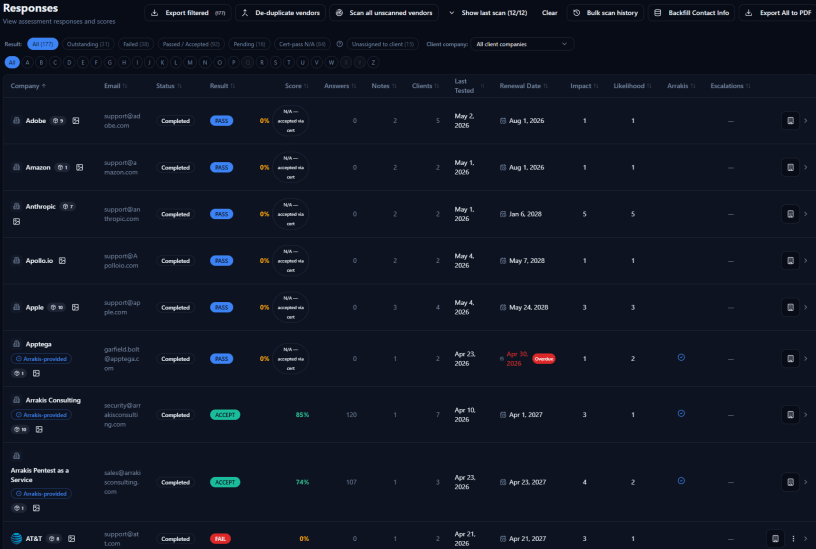Click the Arrakis check icon in Apptega row
This screenshot has width=816, height=549.
681,358
